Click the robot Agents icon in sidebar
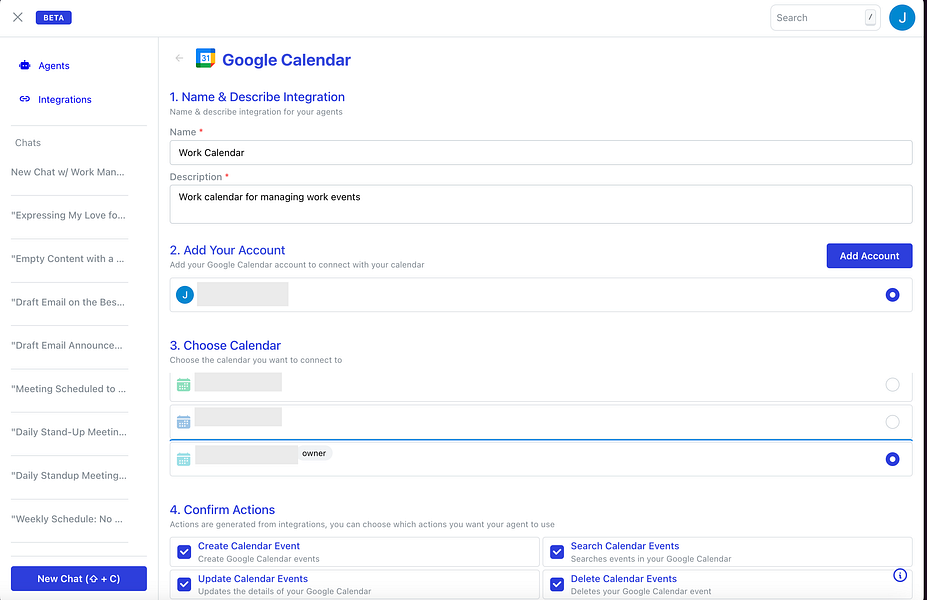This screenshot has height=600, width=927. tap(24, 66)
